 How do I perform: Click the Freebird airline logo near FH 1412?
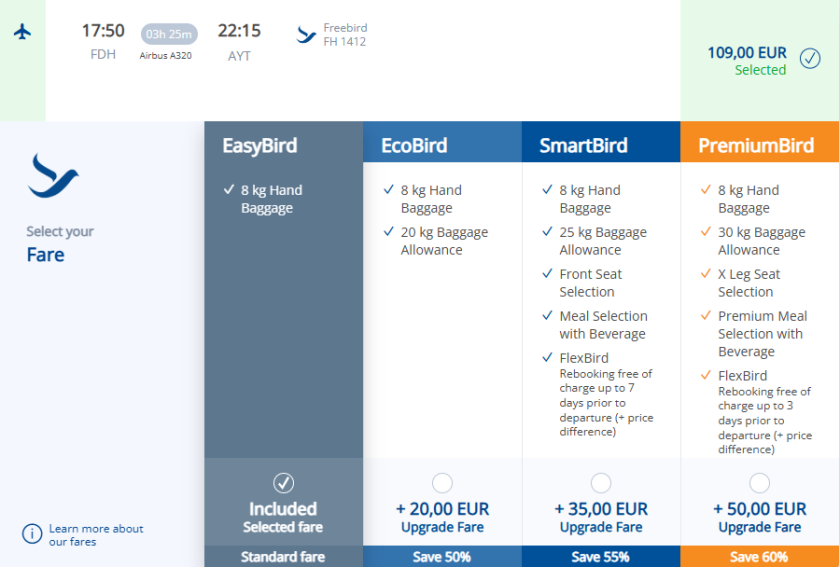coord(307,35)
